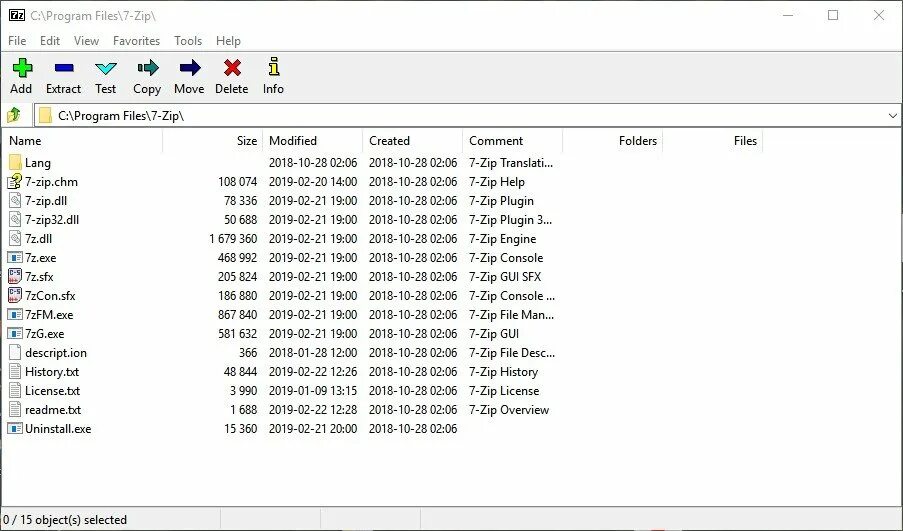Click the 7z.dll file icon
The width and height of the screenshot is (903, 531).
point(15,238)
